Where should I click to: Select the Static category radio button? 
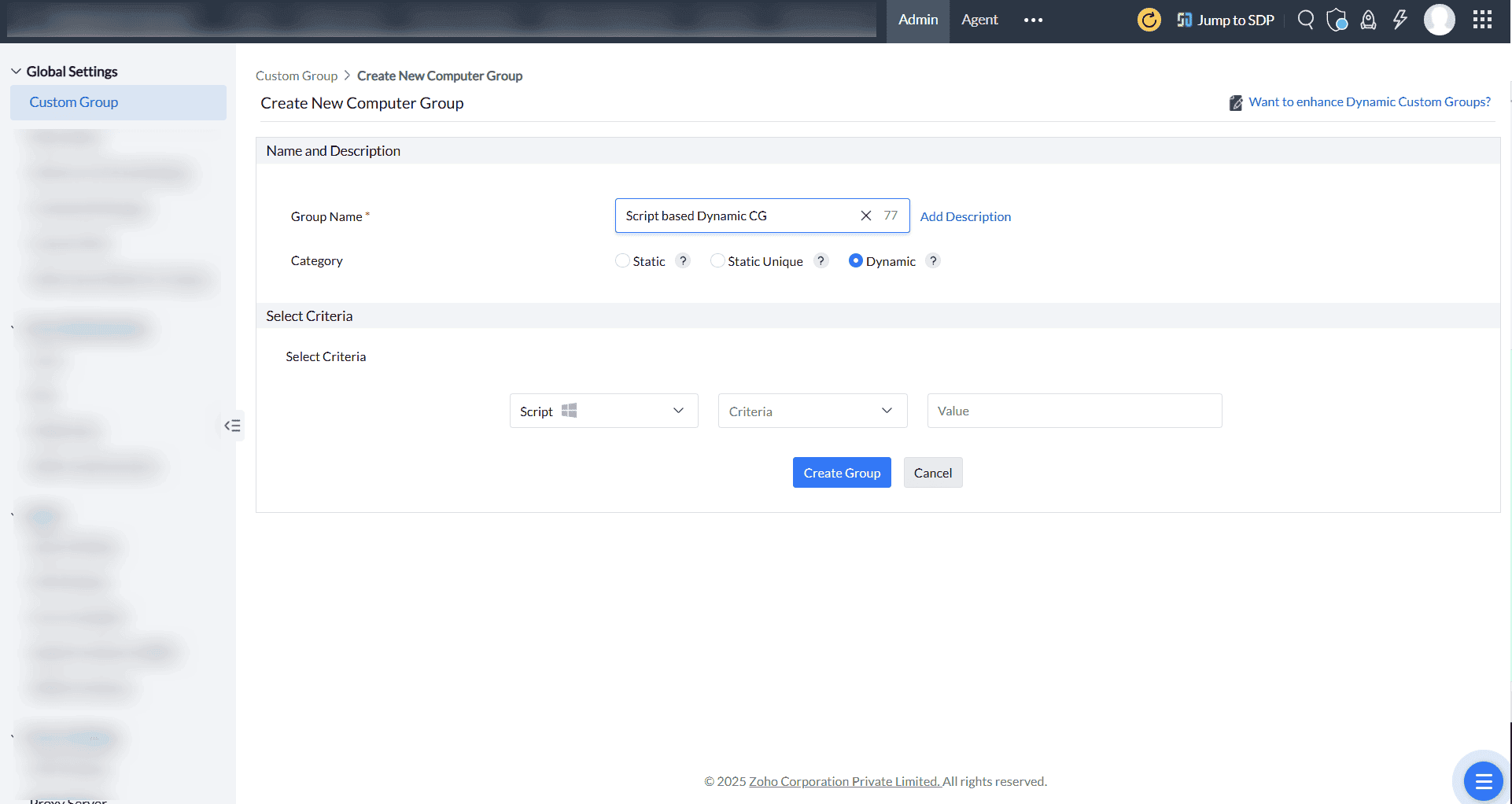[x=622, y=260]
